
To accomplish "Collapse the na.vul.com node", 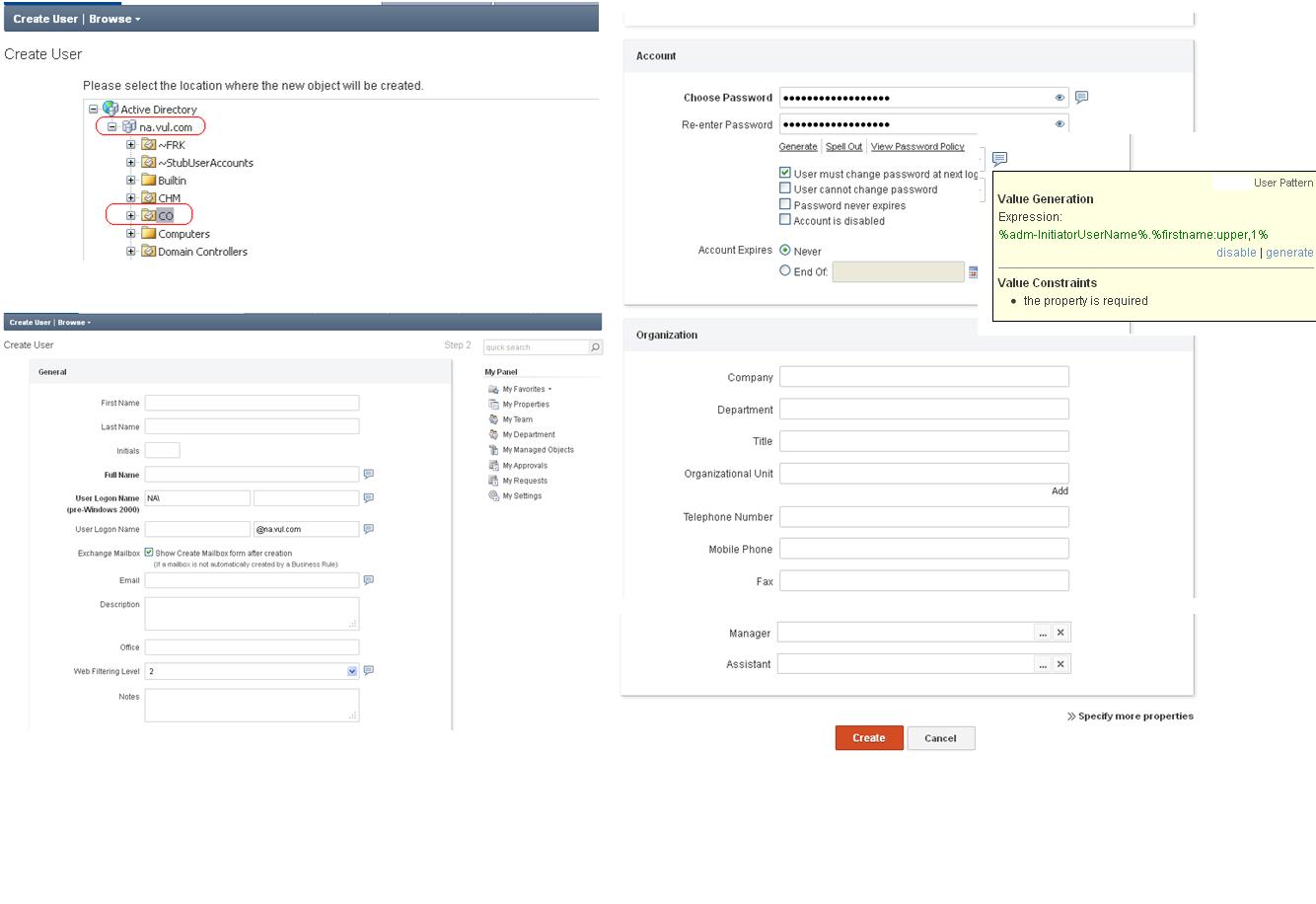I will click(112, 126).
